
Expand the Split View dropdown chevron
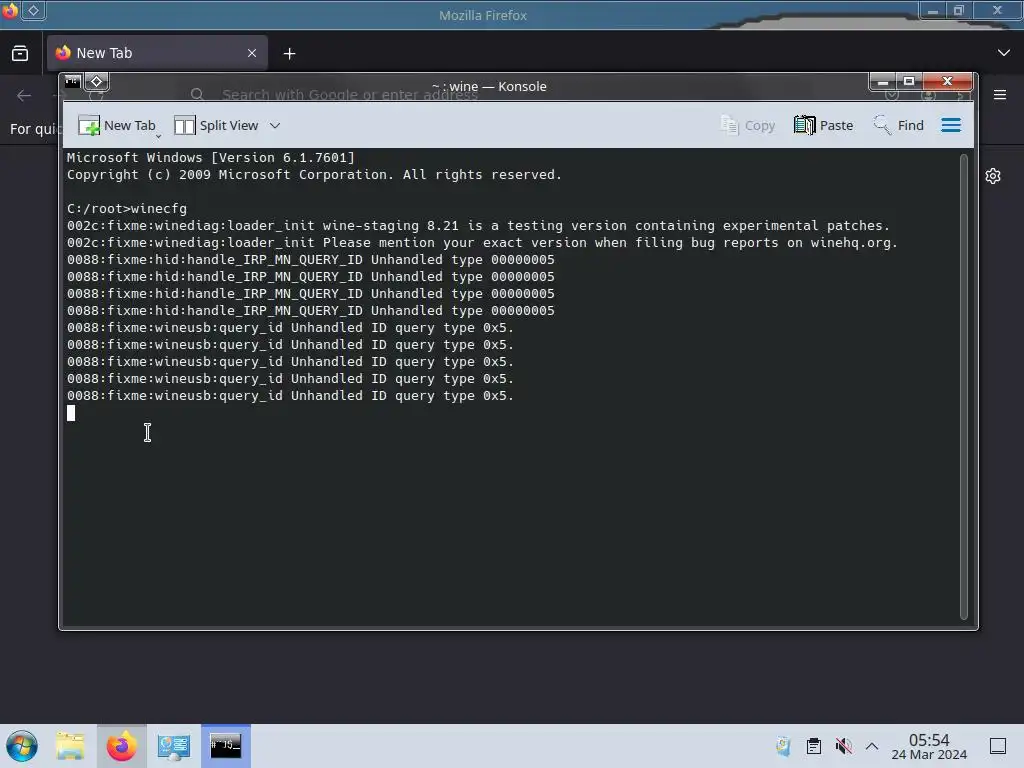tap(275, 125)
